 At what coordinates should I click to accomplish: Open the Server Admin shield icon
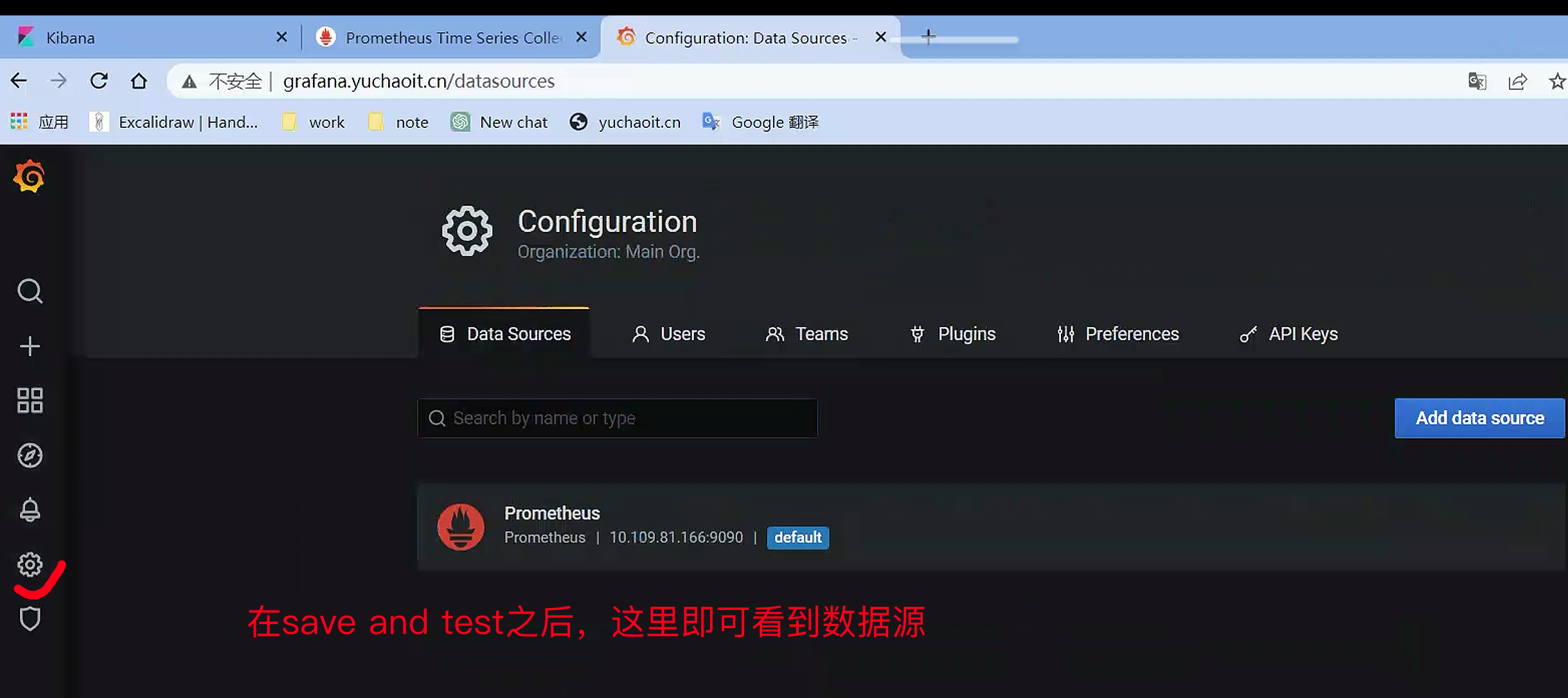click(30, 618)
